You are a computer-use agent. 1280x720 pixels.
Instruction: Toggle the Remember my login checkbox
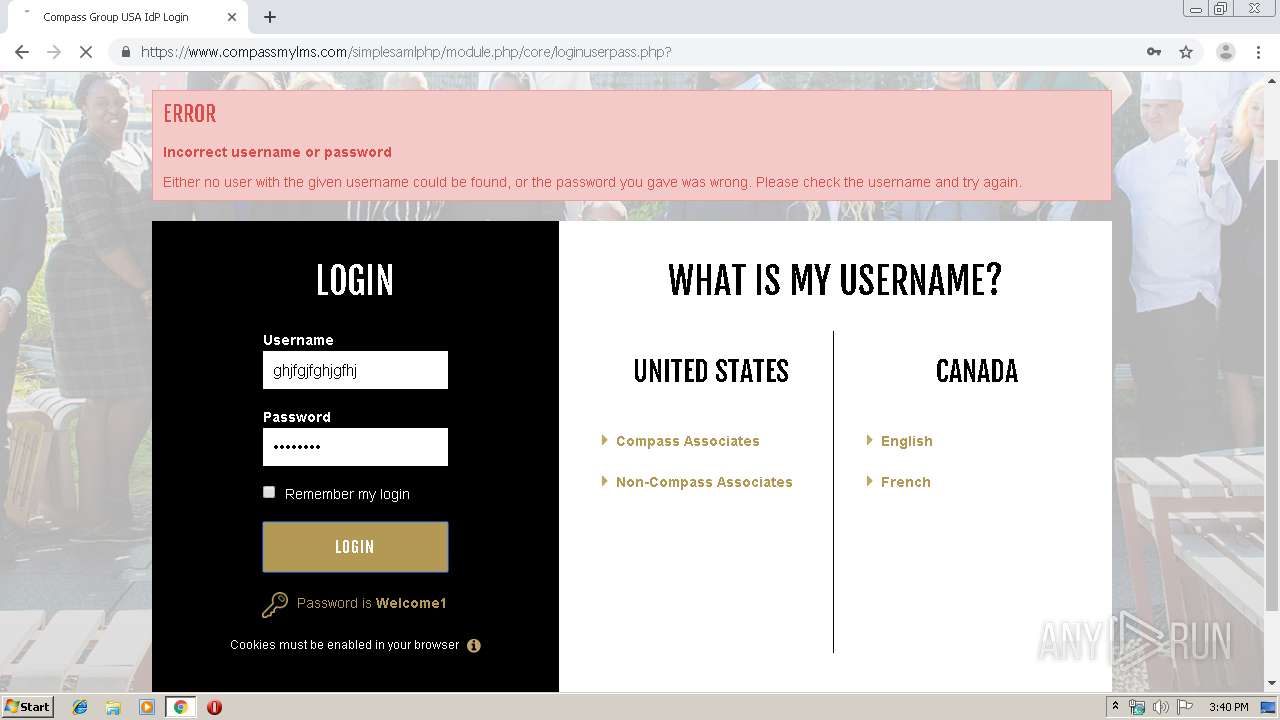[x=269, y=492]
